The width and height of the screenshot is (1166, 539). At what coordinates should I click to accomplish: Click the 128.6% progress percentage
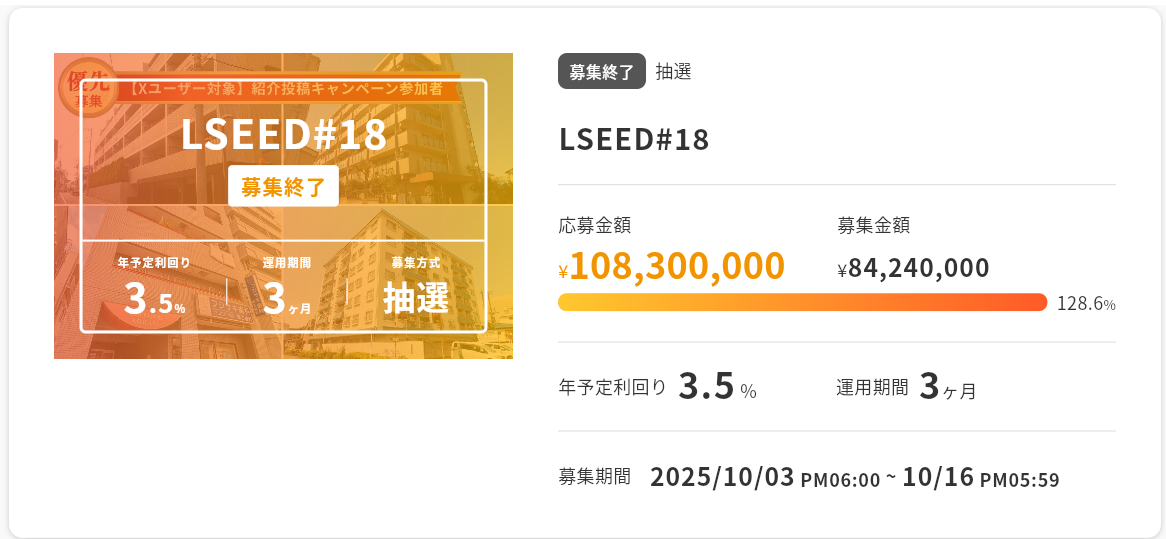tap(1086, 304)
